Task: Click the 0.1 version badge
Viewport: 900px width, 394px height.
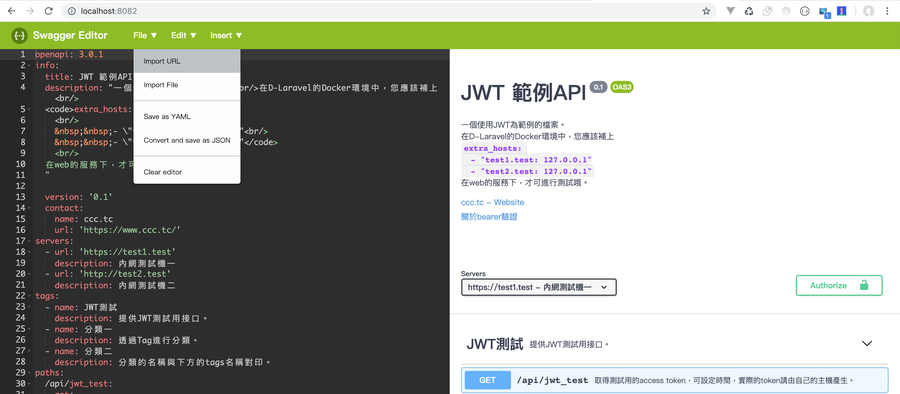Action: pyautogui.click(x=598, y=87)
